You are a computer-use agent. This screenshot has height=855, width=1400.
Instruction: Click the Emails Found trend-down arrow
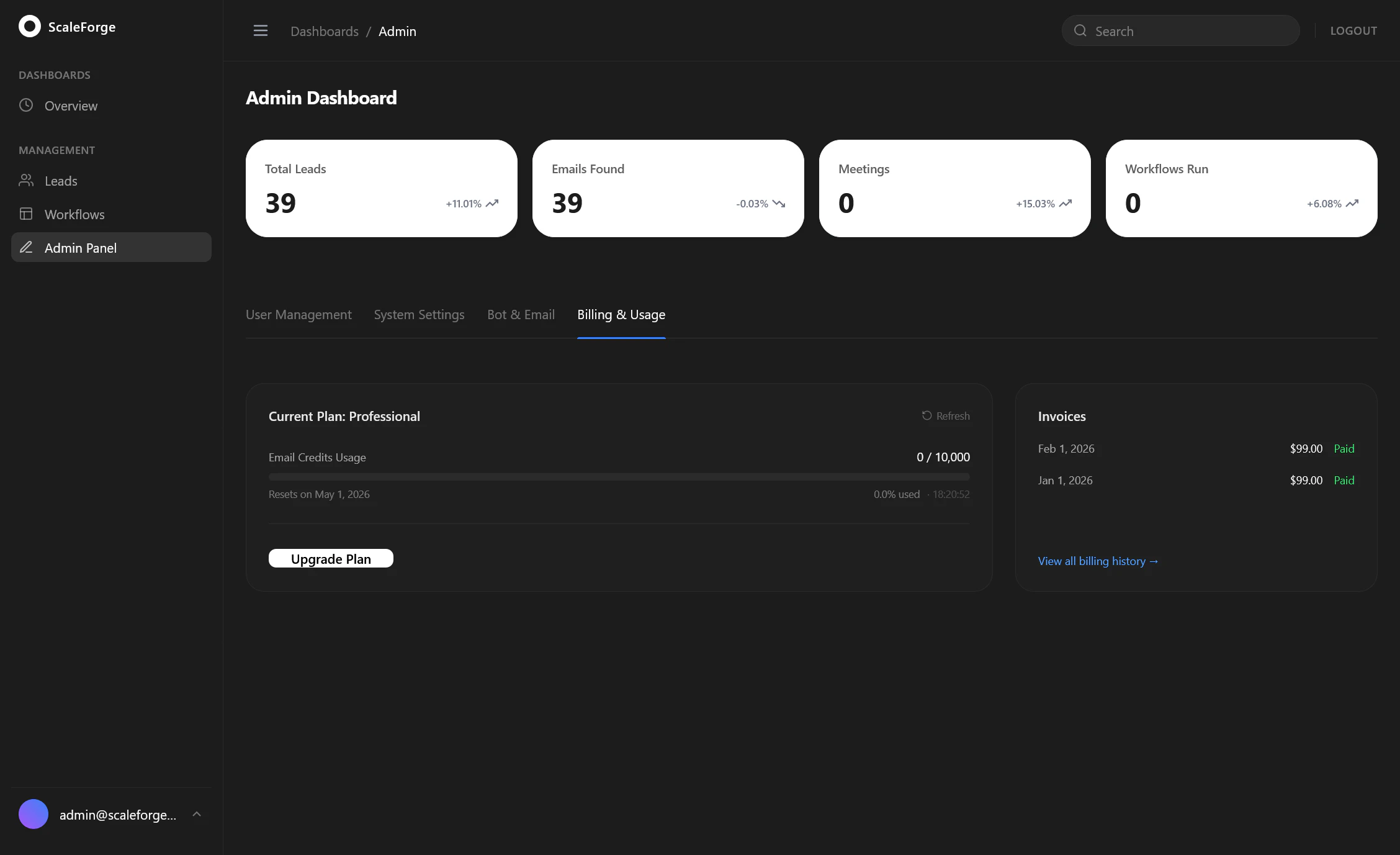tap(779, 204)
